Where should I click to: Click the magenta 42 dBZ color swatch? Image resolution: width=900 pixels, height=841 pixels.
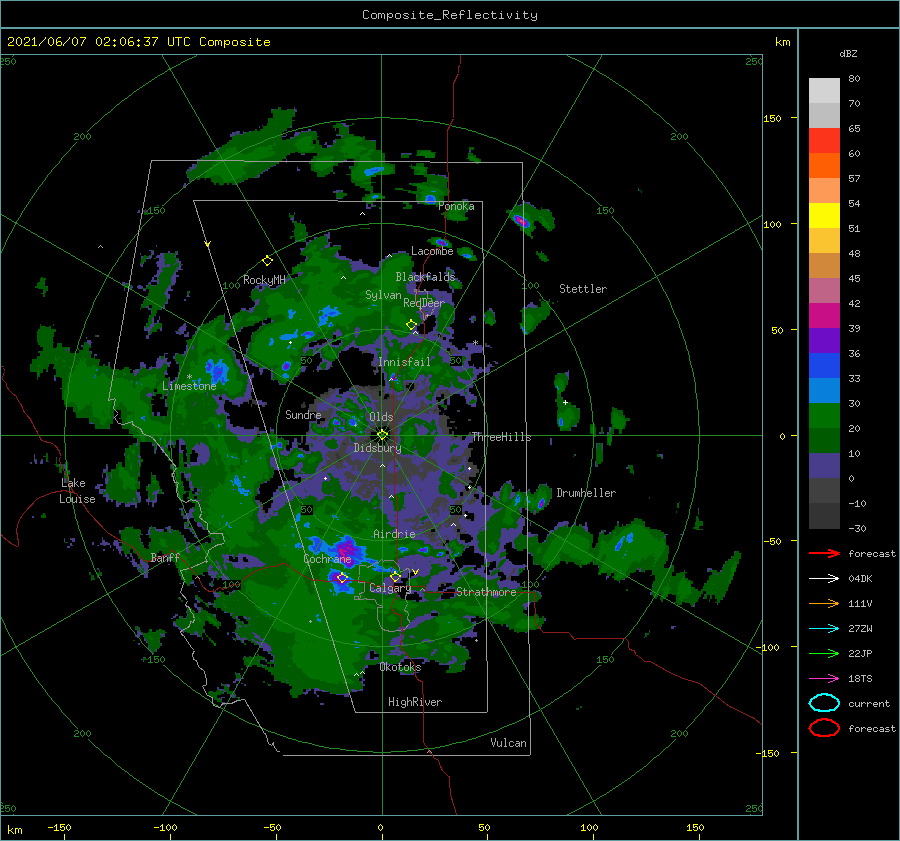click(824, 315)
